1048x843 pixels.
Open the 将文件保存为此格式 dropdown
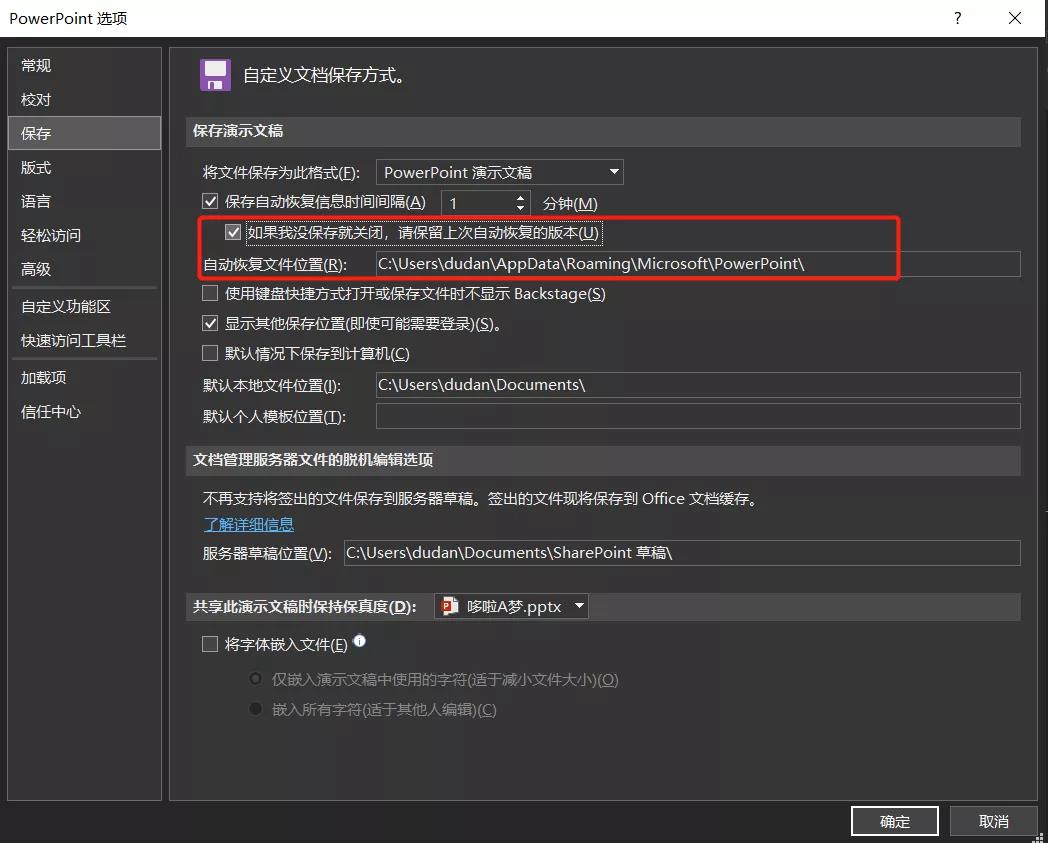pos(613,171)
